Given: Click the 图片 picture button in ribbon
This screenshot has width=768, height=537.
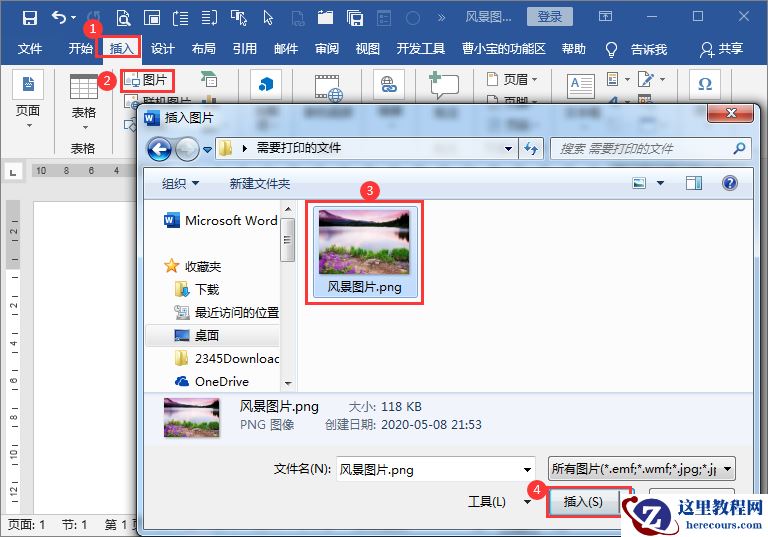Looking at the screenshot, I should [147, 80].
